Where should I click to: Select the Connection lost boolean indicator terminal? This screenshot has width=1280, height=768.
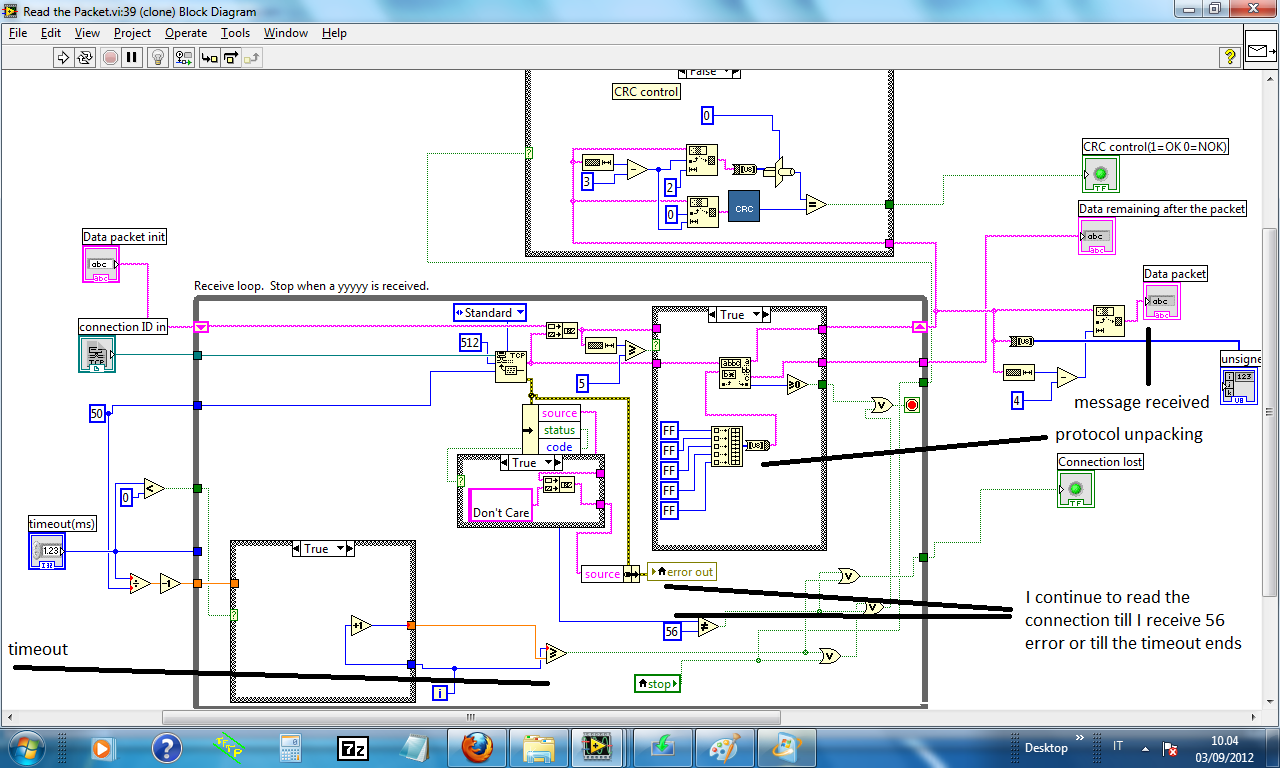click(1076, 489)
